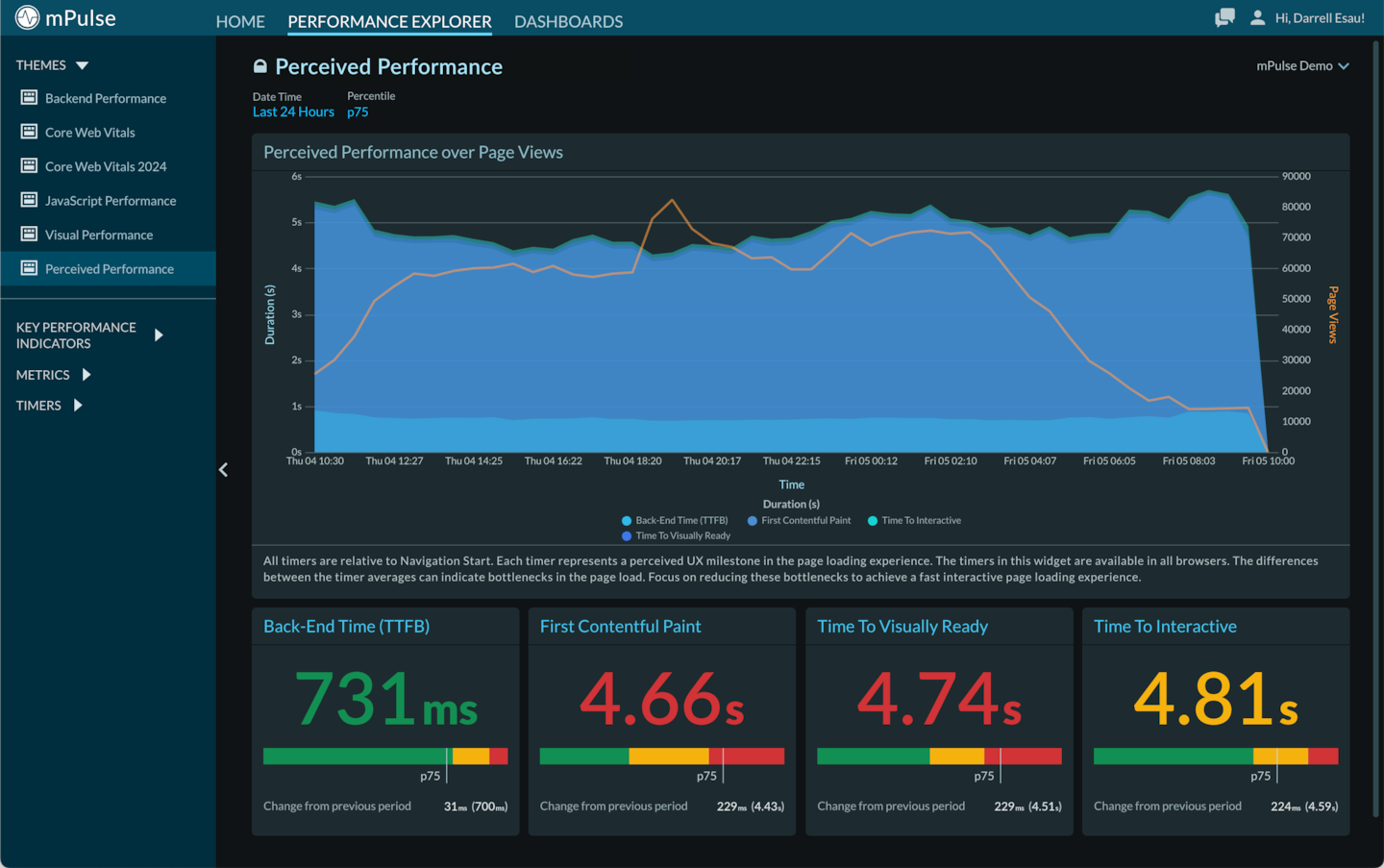Viewport: 1384px width, 868px height.
Task: Collapse the sidebar with the left chevron
Action: pos(224,470)
